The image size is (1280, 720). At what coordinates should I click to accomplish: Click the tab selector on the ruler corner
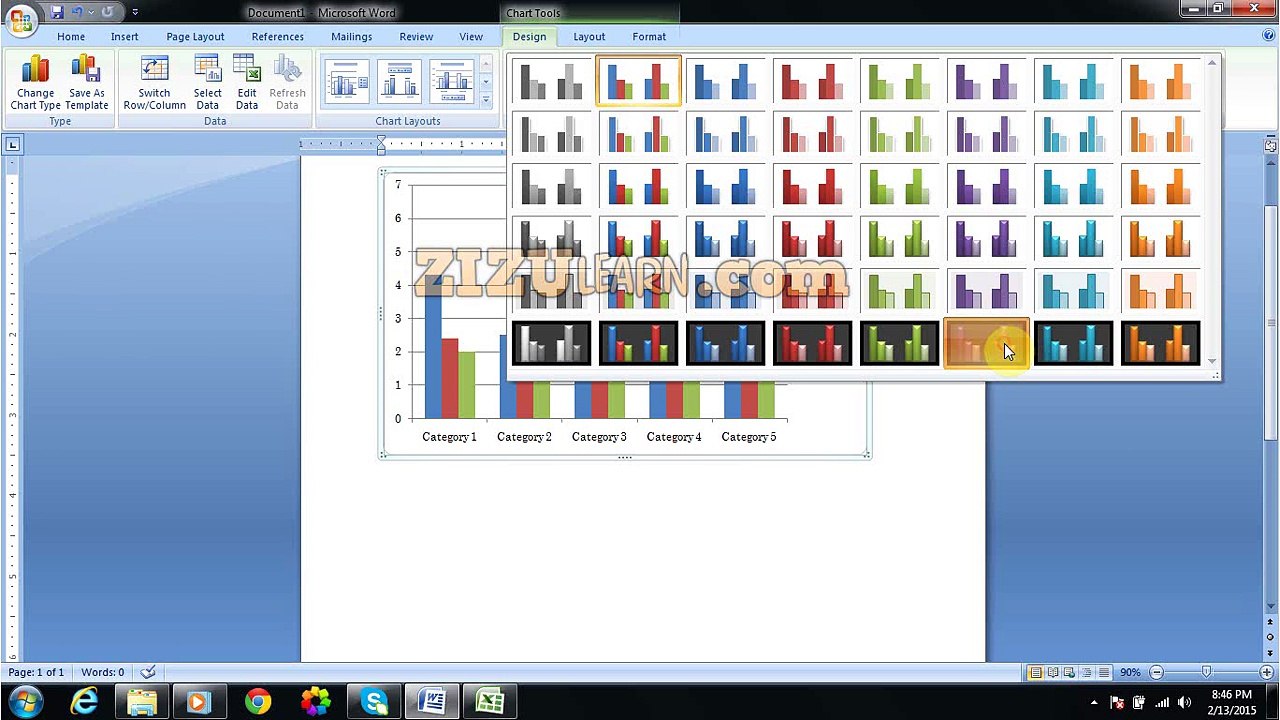(13, 145)
